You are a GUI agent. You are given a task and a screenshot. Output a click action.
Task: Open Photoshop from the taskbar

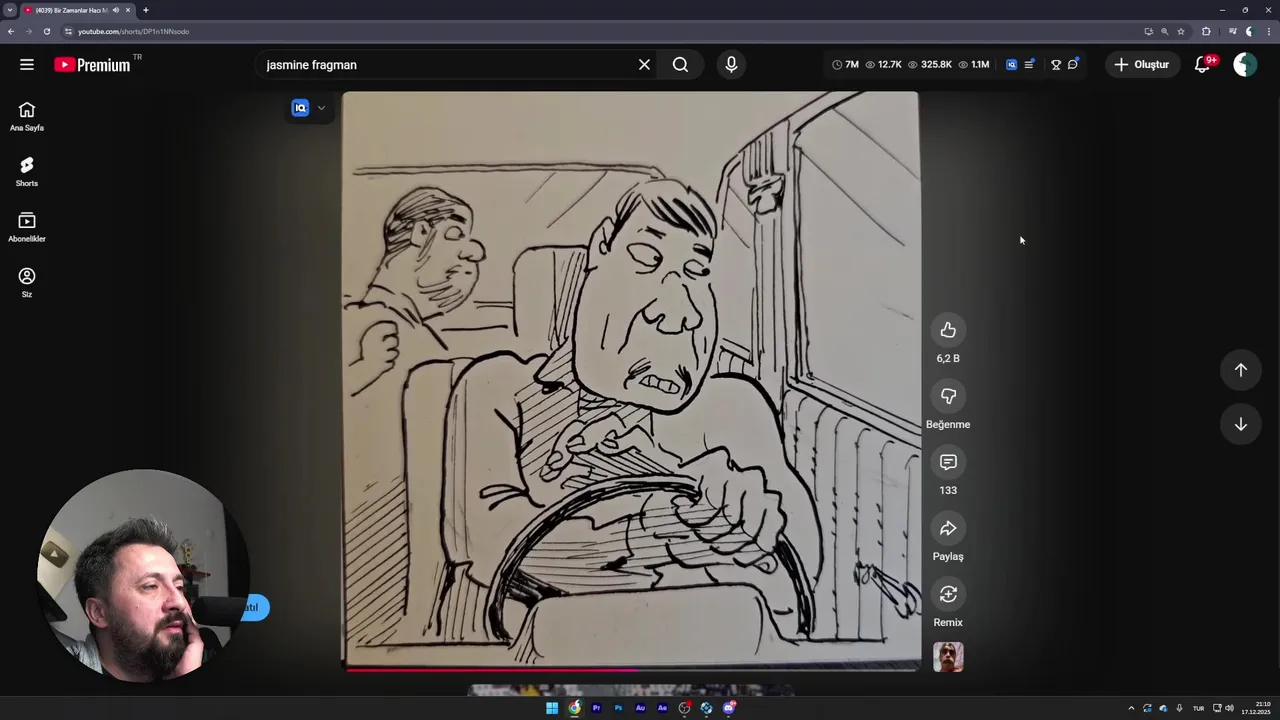point(618,708)
